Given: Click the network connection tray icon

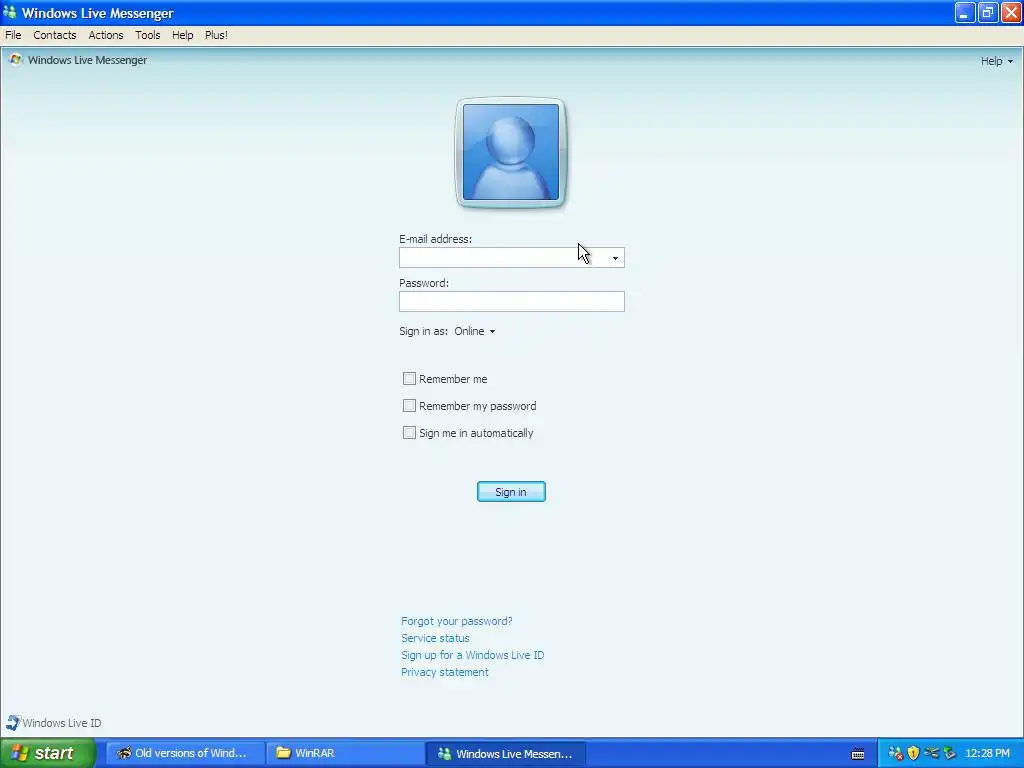Looking at the screenshot, I should 931,753.
